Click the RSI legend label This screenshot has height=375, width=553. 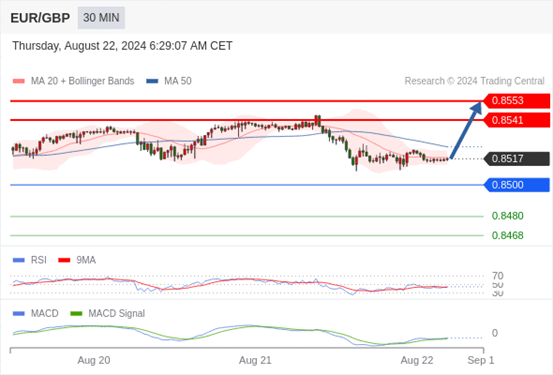(x=39, y=260)
